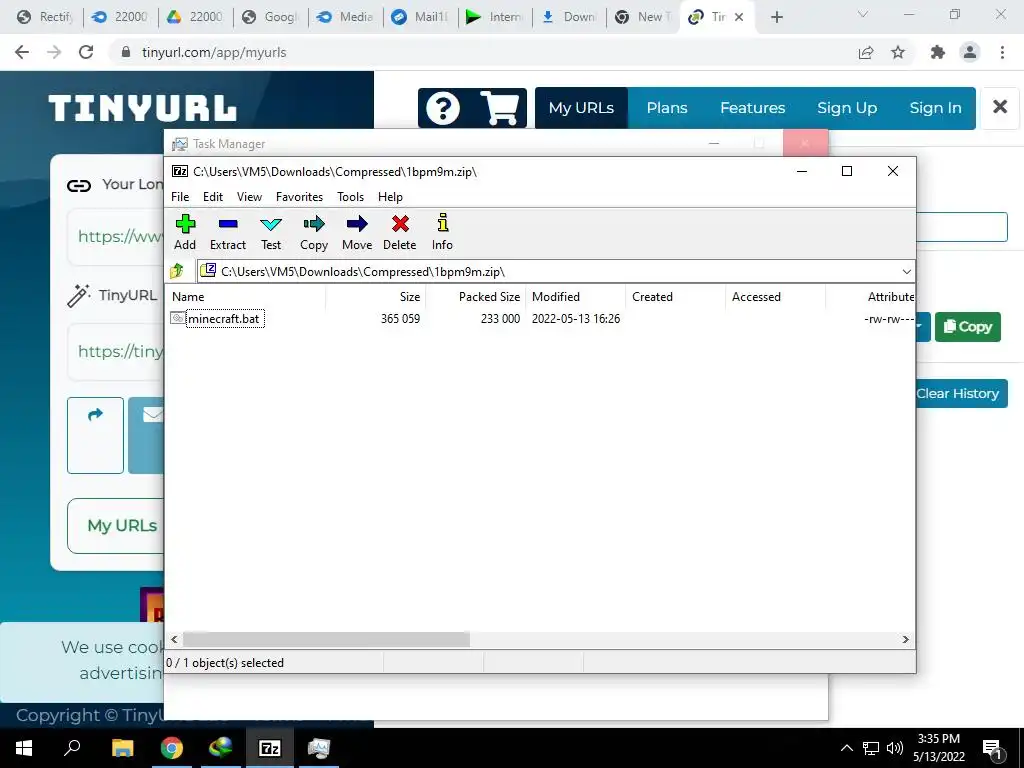
Task: Click the Extract icon in 7-Zip
Action: pyautogui.click(x=228, y=232)
